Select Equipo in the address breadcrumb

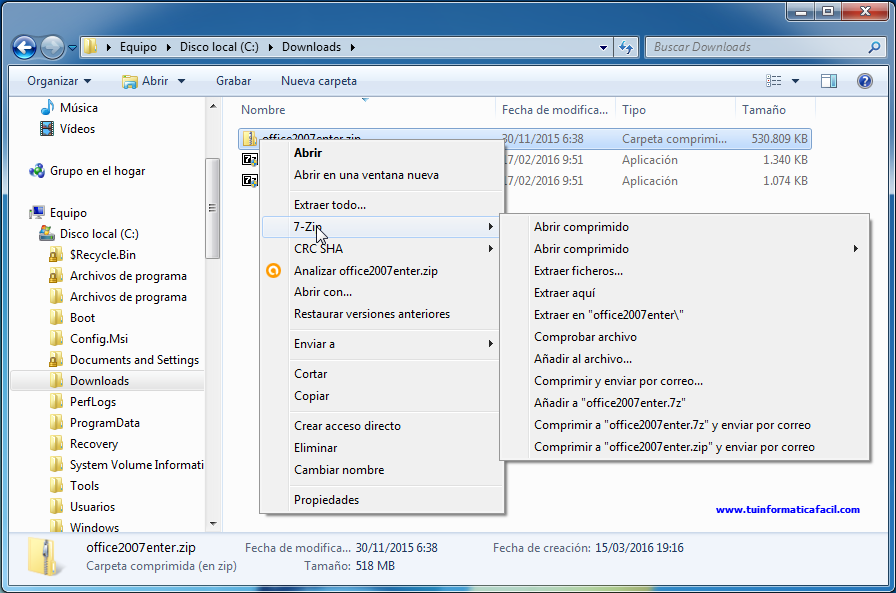tap(138, 47)
